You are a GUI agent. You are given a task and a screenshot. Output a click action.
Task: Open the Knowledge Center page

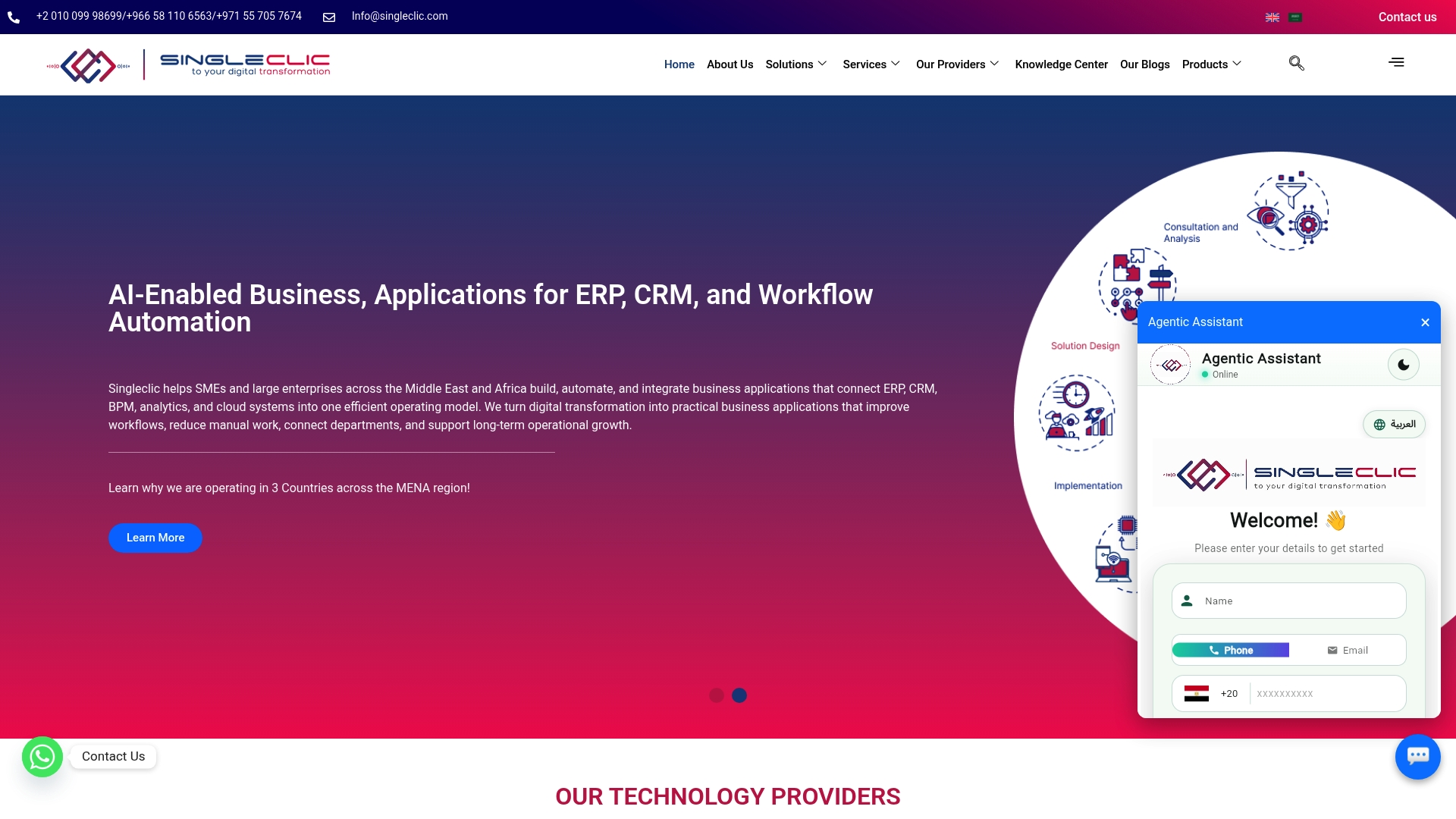(x=1062, y=64)
